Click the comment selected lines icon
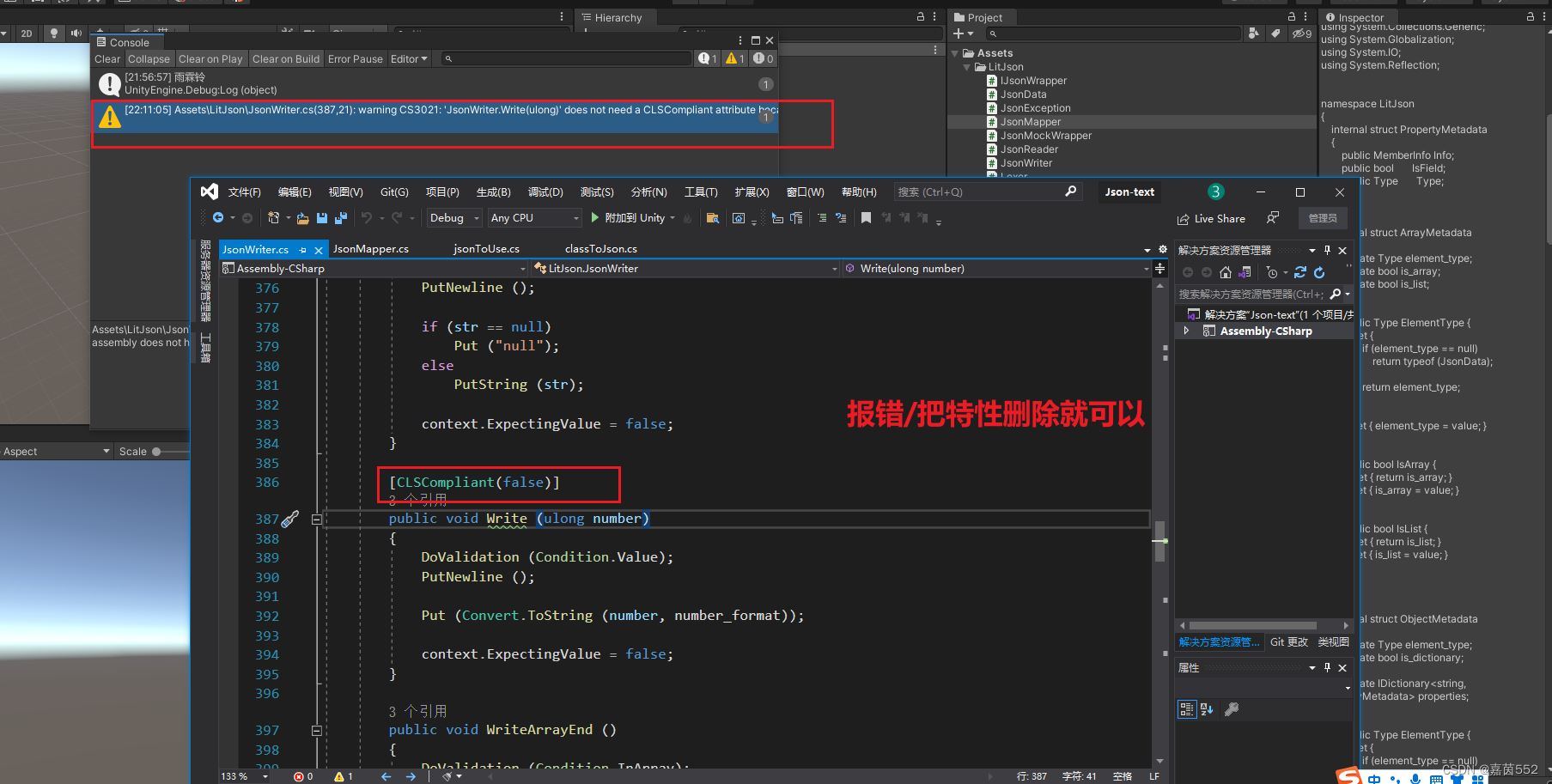Viewport: 1552px width, 784px height. pos(822,218)
